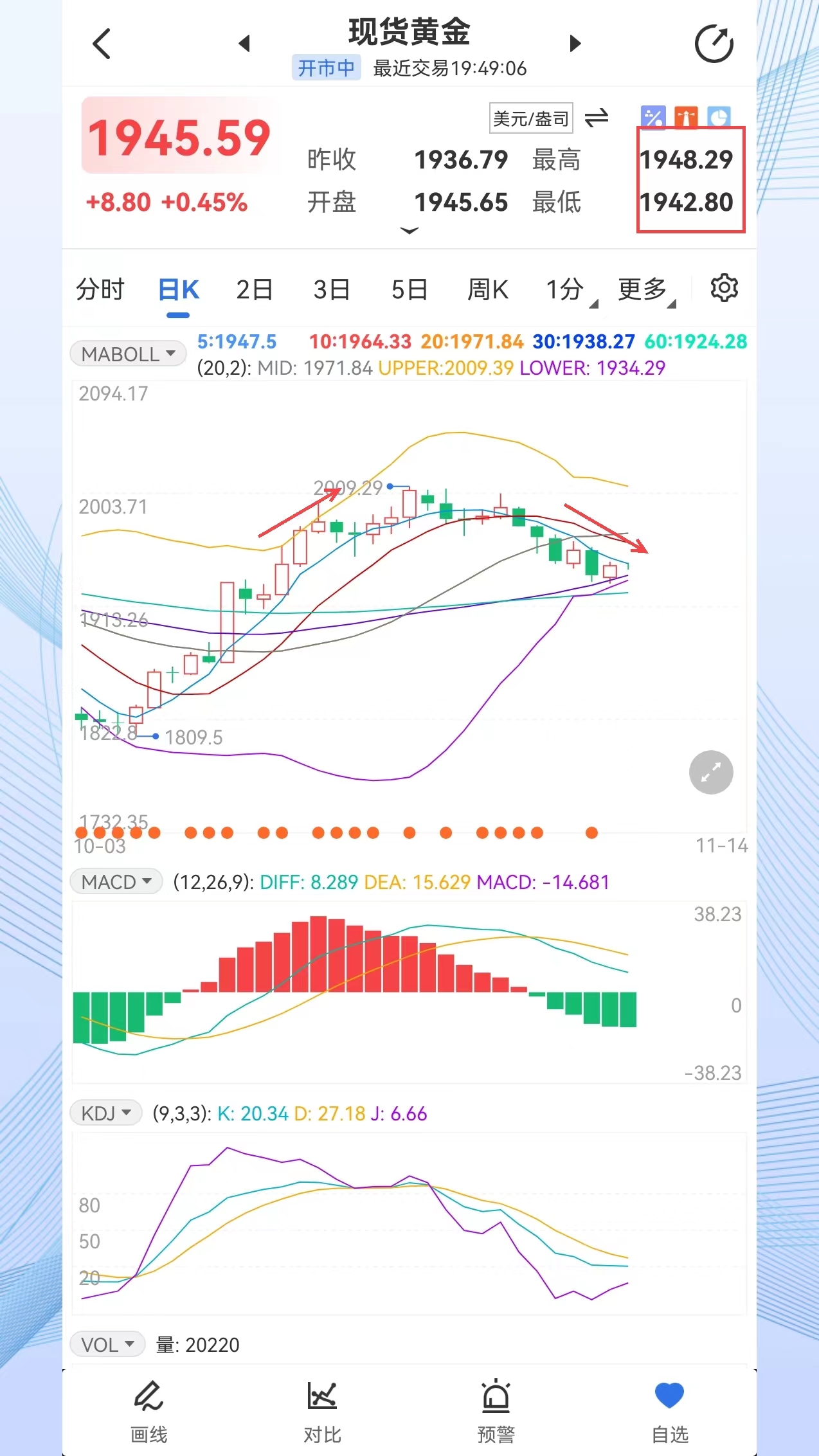Screen dimensions: 819x1456
Task: Tap 昨收 value 1936.79
Action: tap(461, 159)
